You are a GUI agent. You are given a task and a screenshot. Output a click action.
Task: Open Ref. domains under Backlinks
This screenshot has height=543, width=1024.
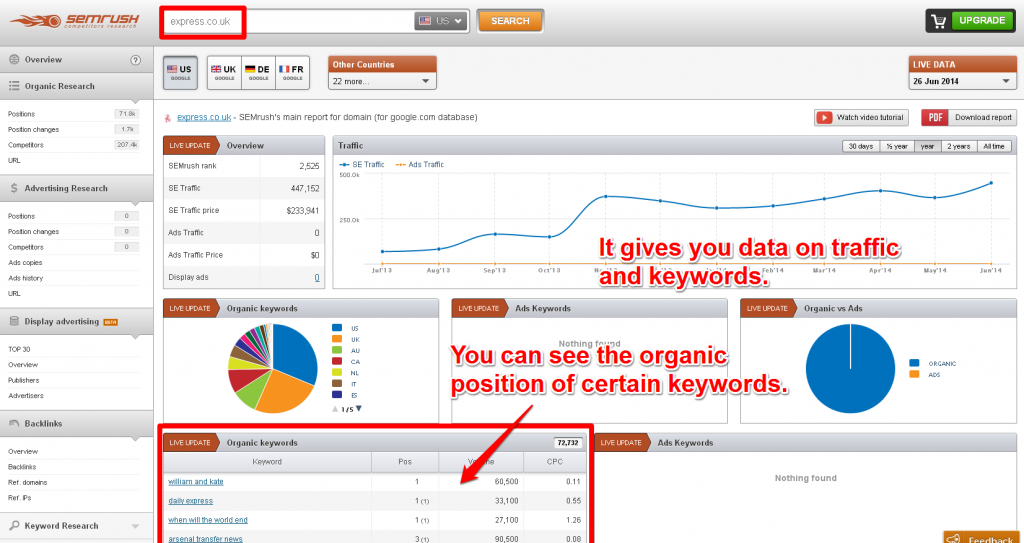(27, 482)
